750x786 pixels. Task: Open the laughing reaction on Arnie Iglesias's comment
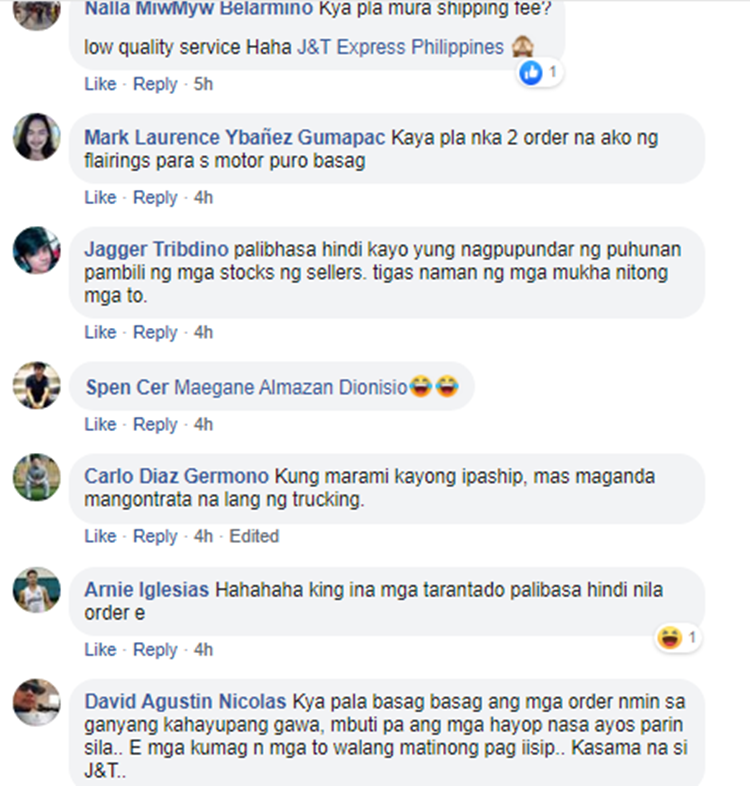678,638
